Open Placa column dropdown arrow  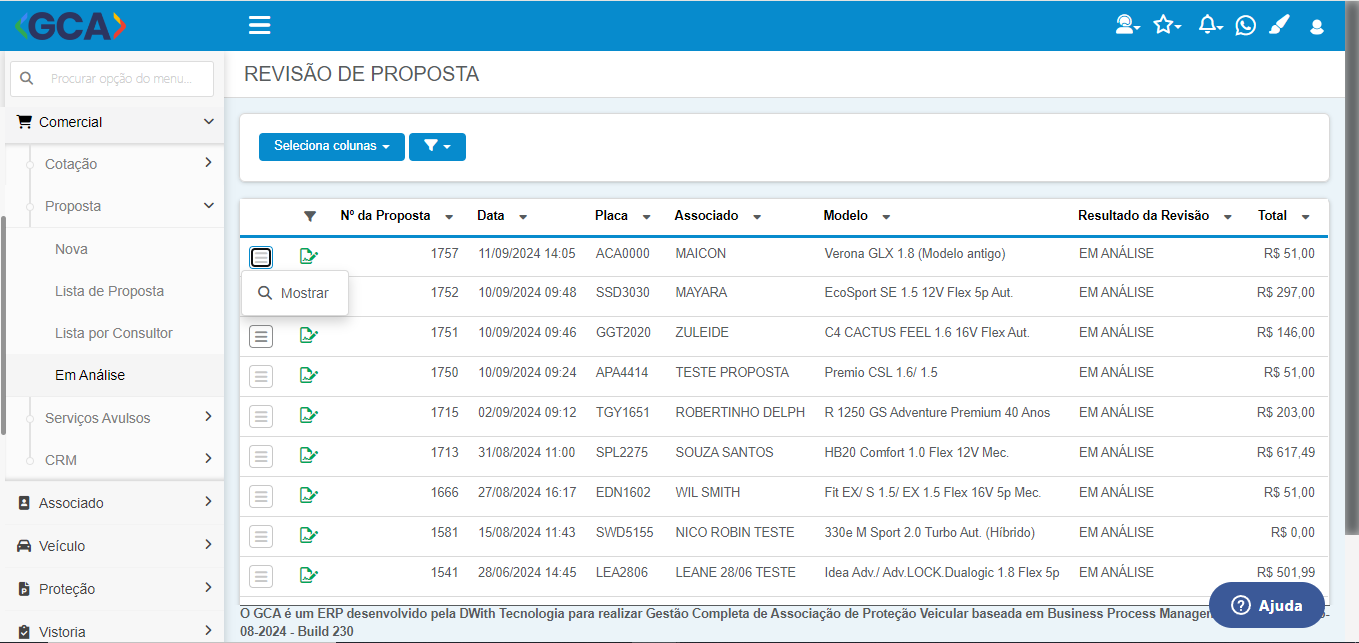[x=647, y=217]
